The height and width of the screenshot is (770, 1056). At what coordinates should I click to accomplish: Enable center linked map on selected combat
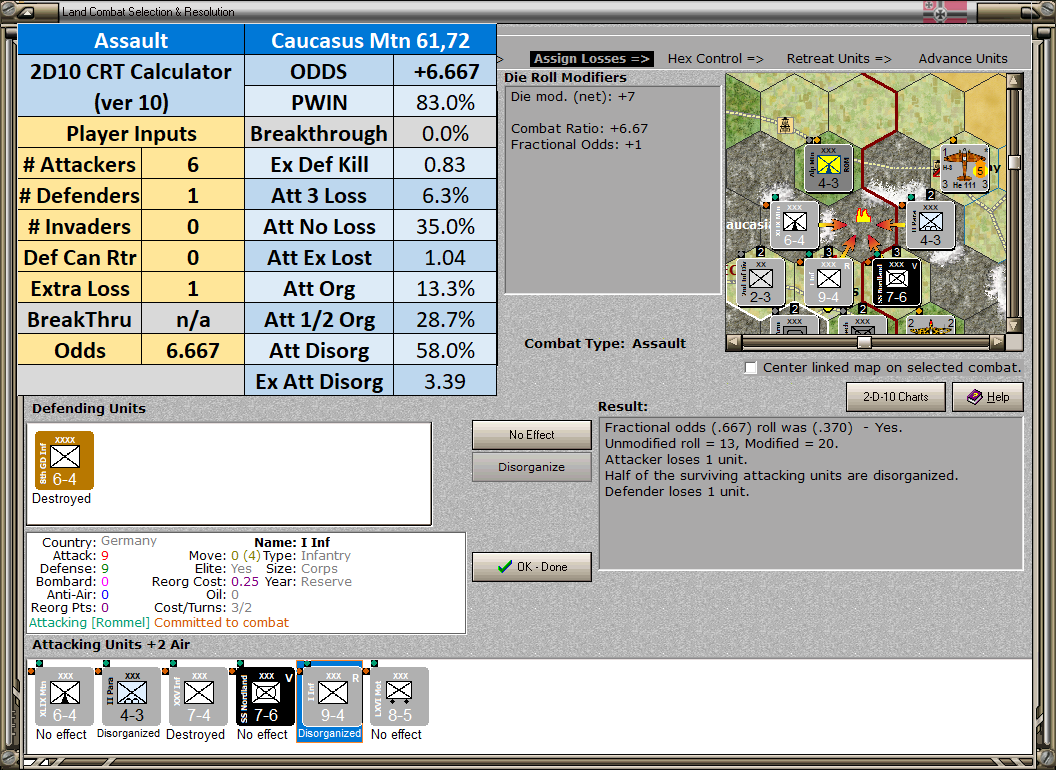pyautogui.click(x=751, y=368)
